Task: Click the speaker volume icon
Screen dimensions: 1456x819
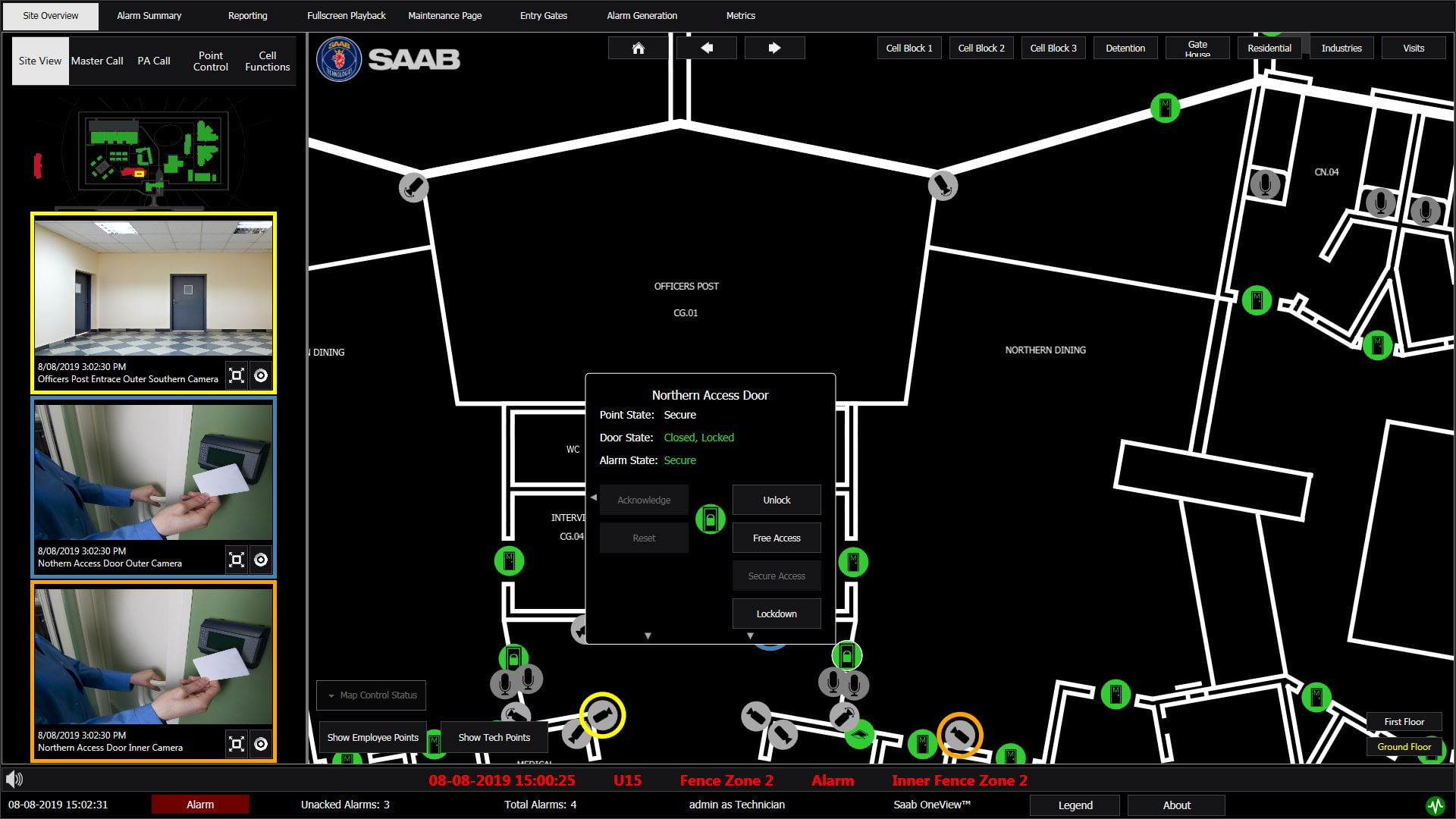Action: tap(14, 779)
